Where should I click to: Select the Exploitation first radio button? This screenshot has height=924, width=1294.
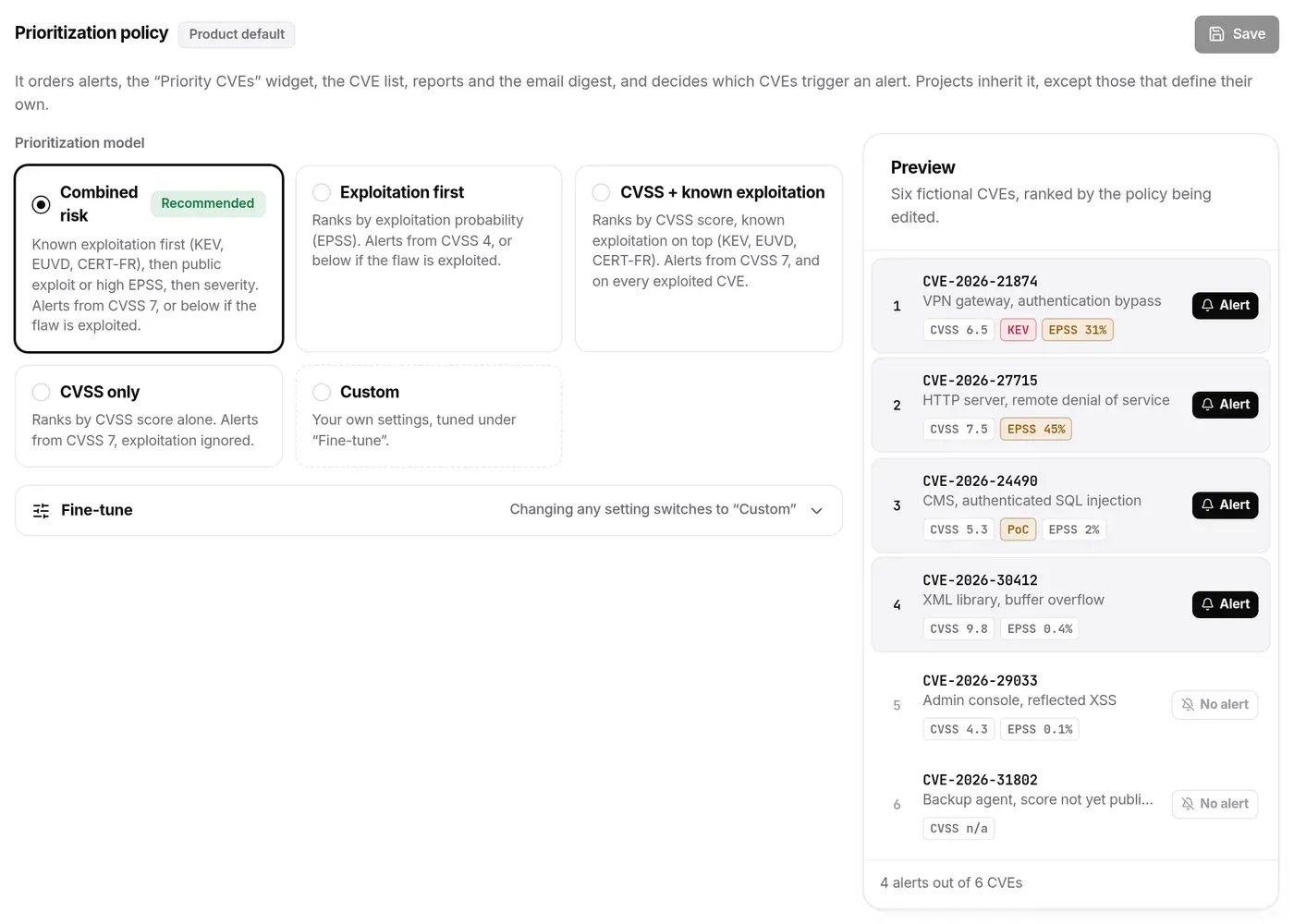coord(322,192)
